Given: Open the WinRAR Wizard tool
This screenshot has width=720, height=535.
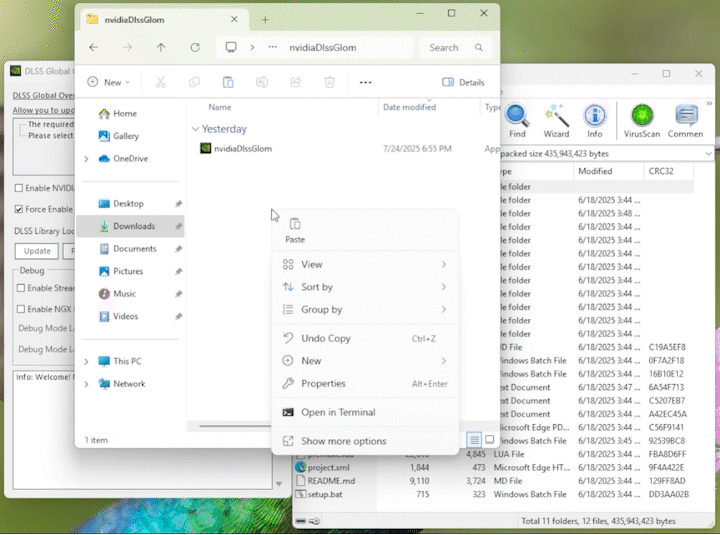Looking at the screenshot, I should 556,118.
